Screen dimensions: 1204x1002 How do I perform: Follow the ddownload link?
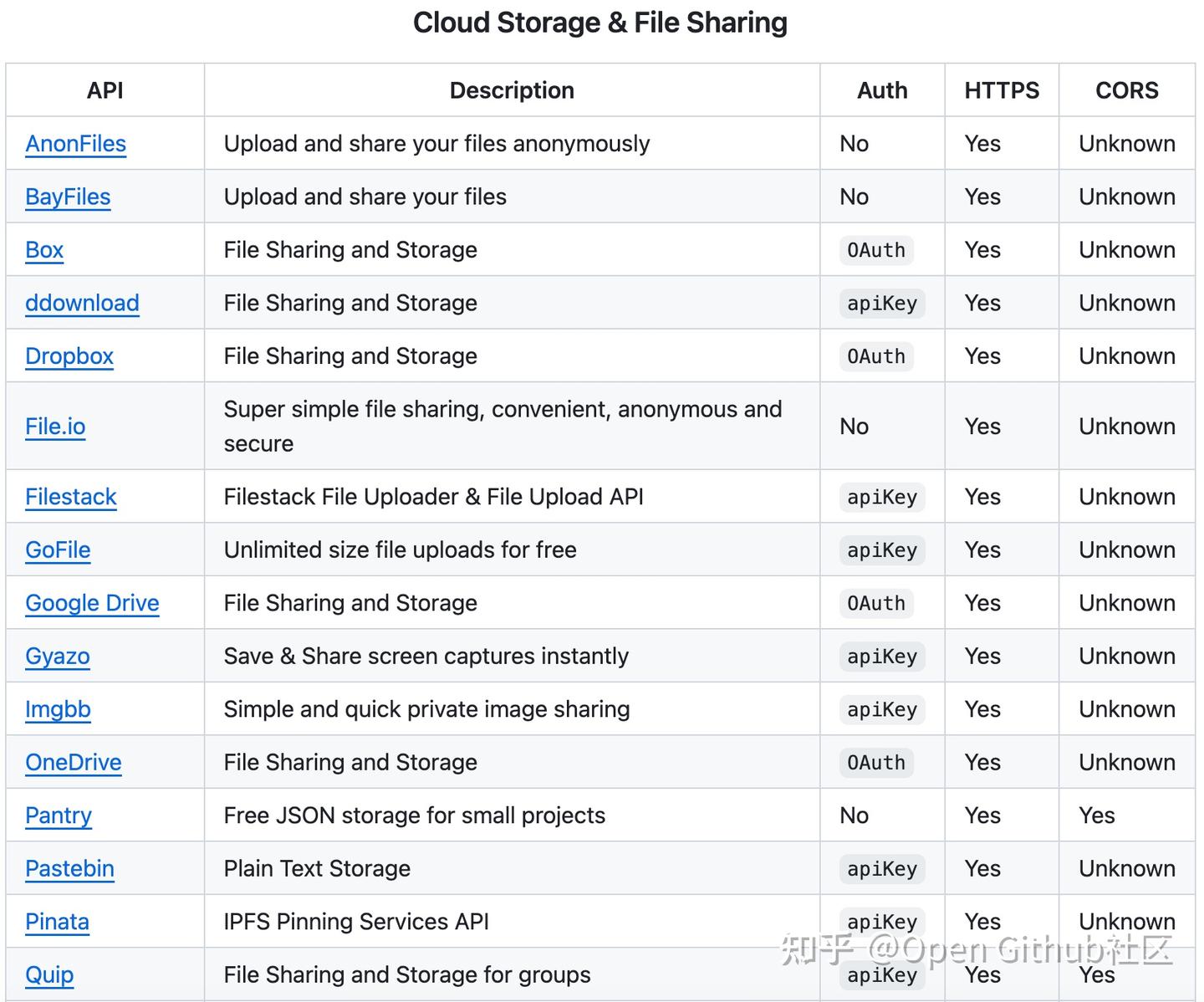(82, 303)
